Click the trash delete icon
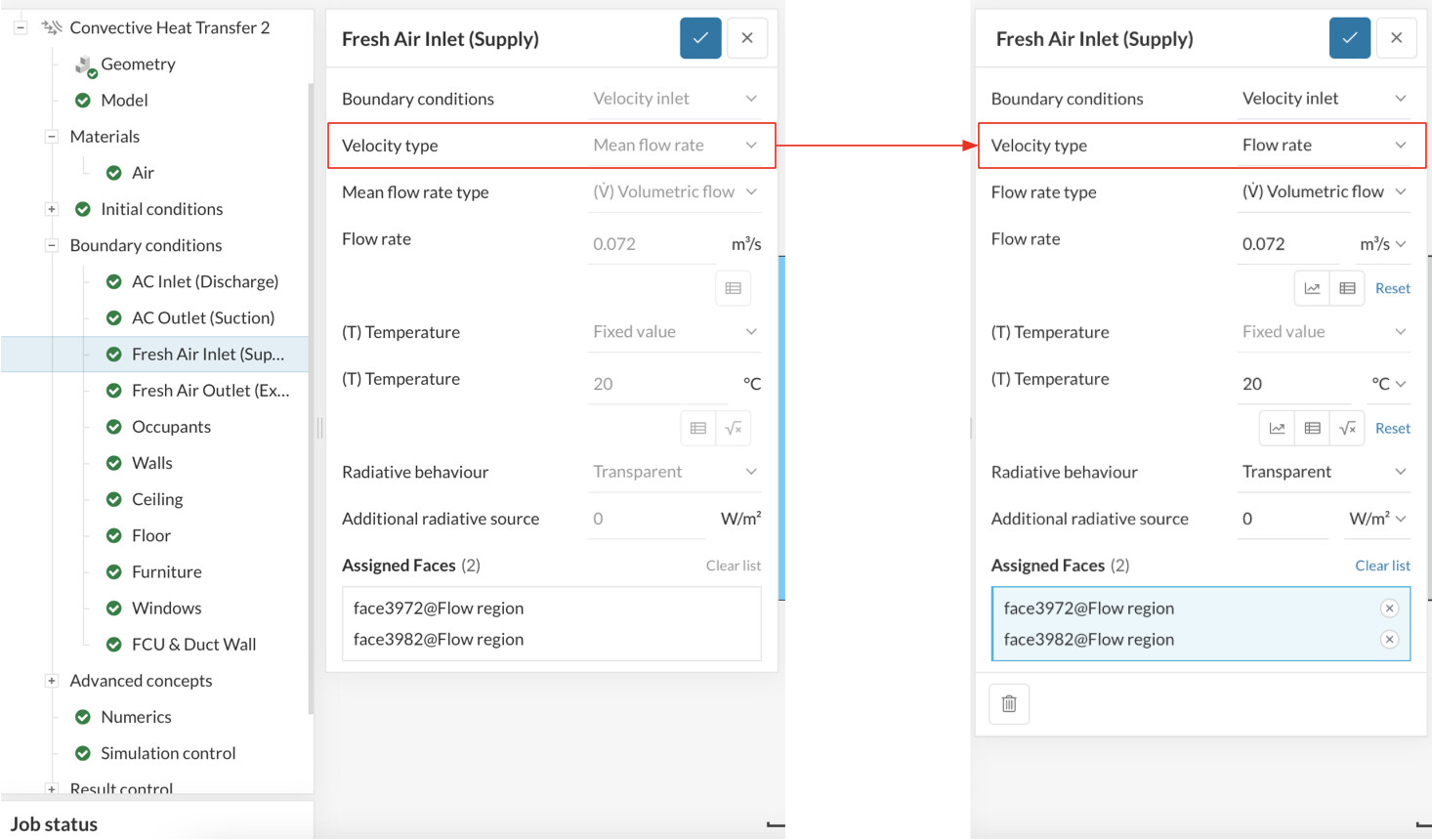This screenshot has height=840, width=1432. 1009,703
